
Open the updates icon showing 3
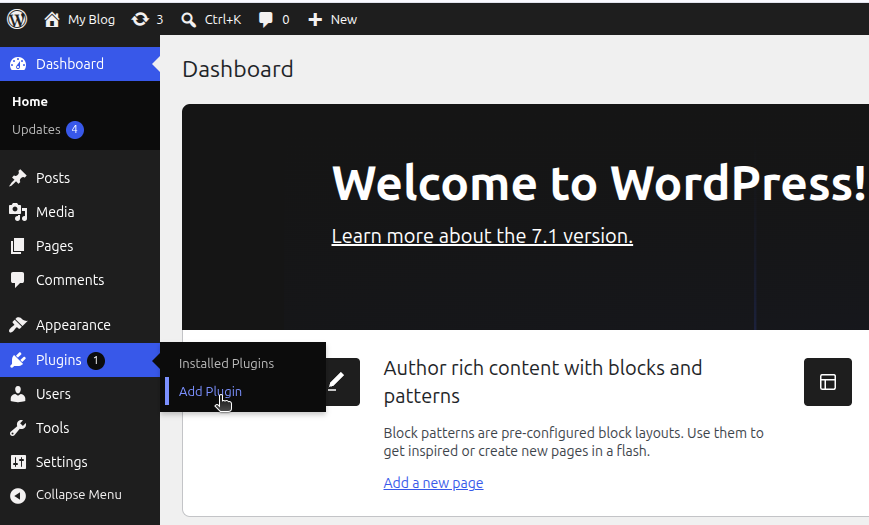click(x=140, y=19)
